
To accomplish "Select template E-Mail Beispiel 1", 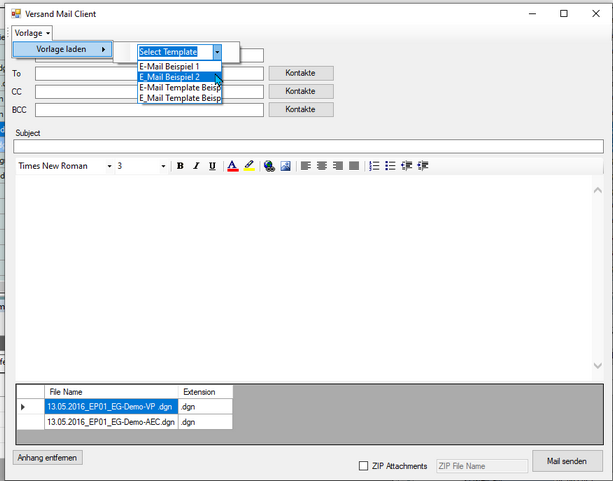I will (x=180, y=66).
